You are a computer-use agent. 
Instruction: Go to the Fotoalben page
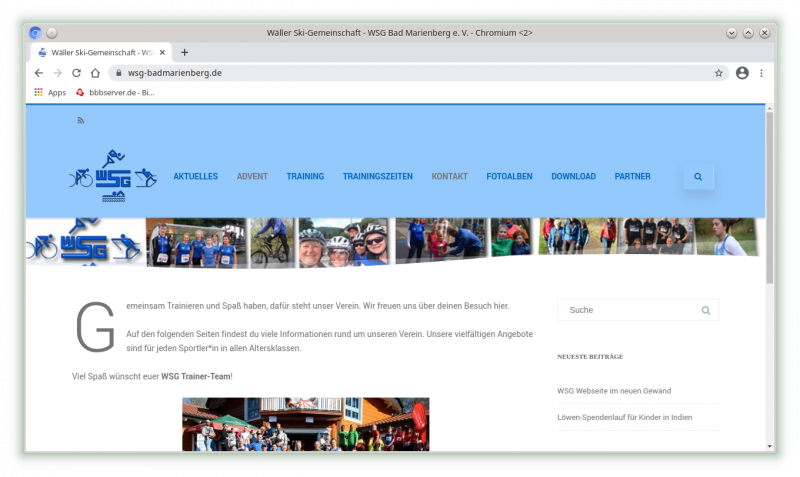[x=509, y=177]
